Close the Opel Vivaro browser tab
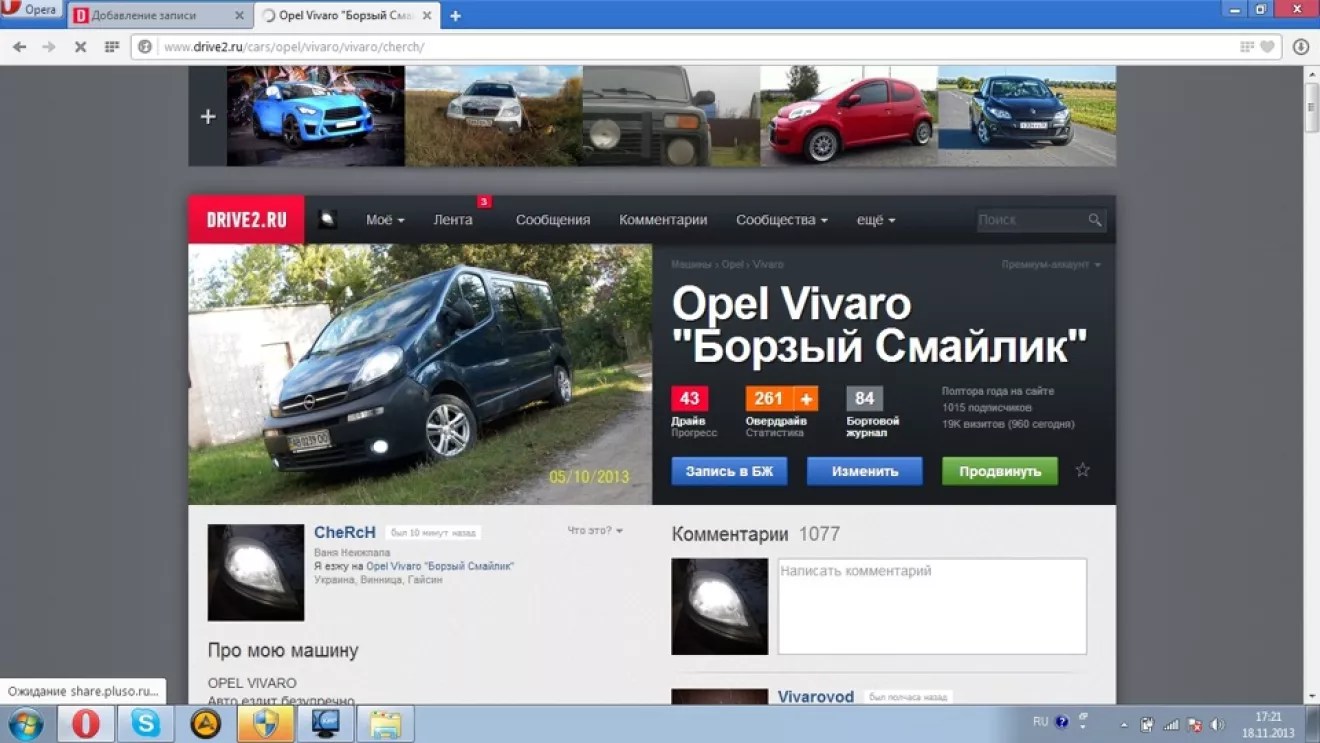 427,16
